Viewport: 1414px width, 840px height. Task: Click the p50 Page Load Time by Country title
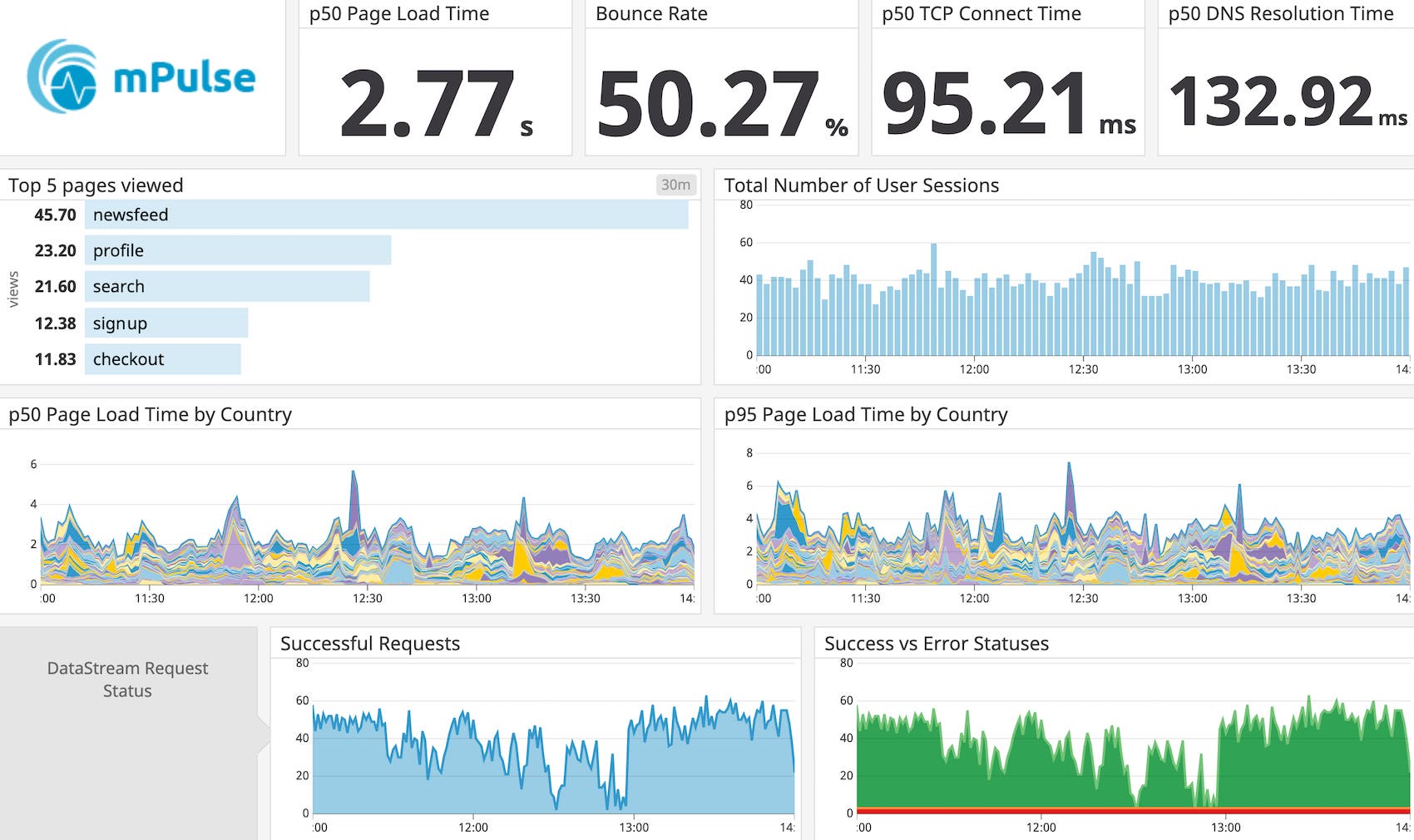pyautogui.click(x=150, y=414)
